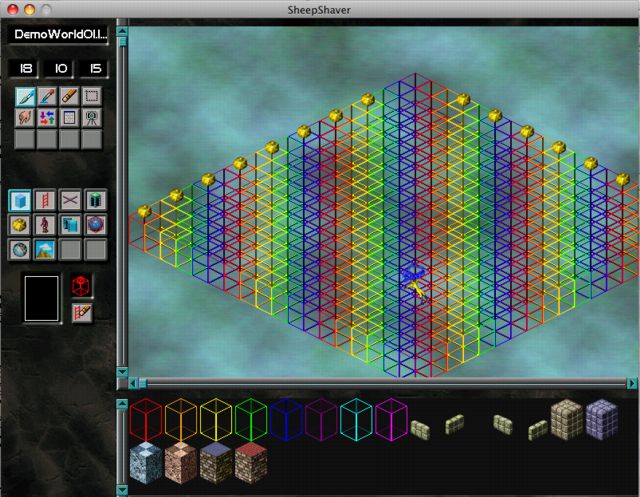Minimize the SheepShaver window
Image resolution: width=640 pixels, height=497 pixels.
coord(30,9)
